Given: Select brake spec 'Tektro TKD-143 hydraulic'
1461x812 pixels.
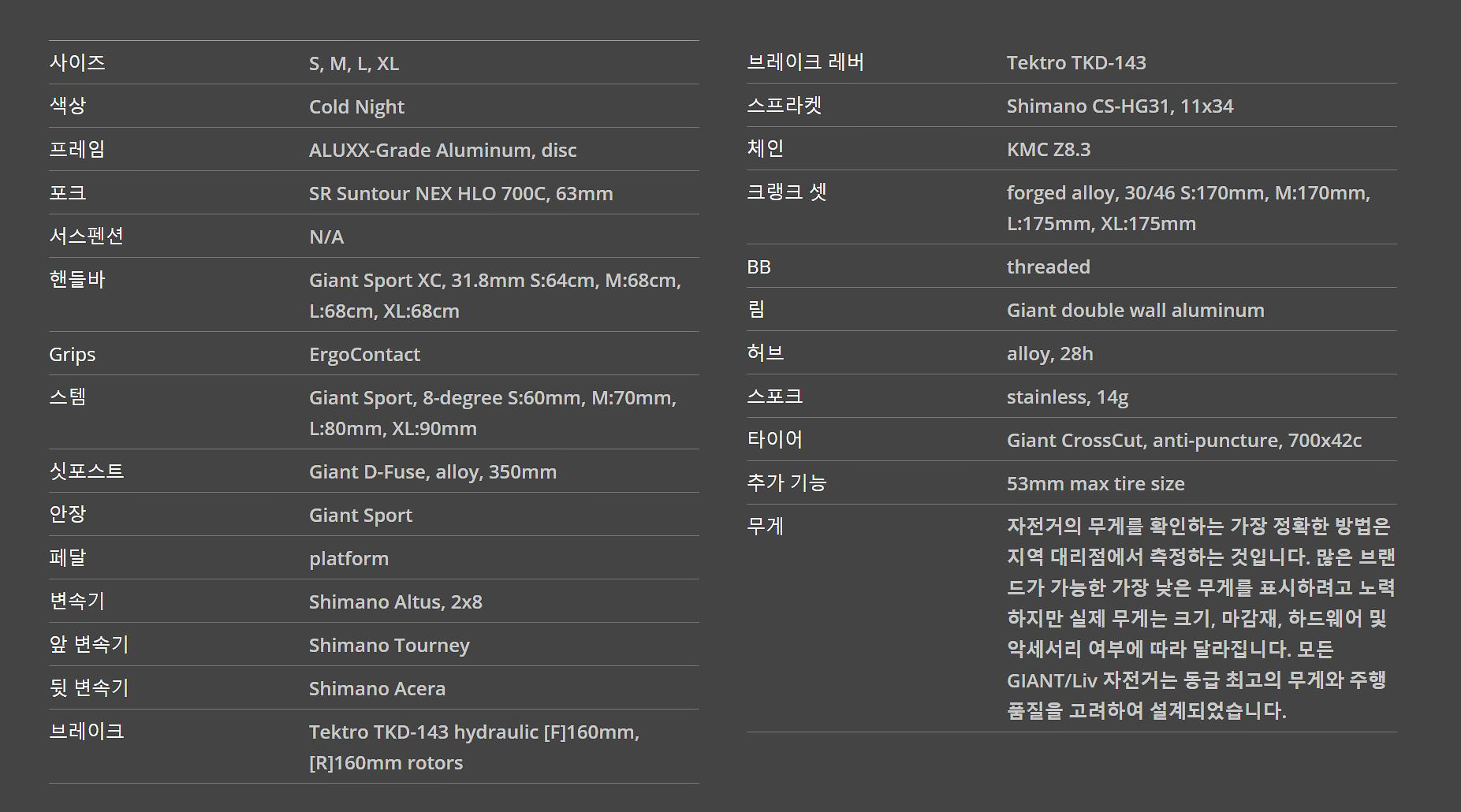Looking at the screenshot, I should (x=423, y=732).
